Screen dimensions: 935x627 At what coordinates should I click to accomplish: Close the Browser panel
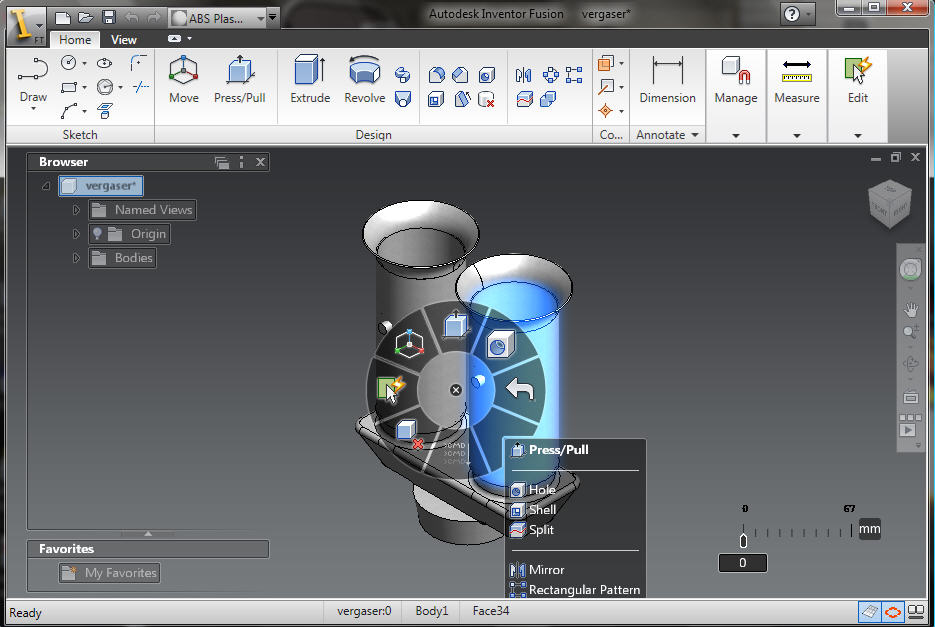261,162
